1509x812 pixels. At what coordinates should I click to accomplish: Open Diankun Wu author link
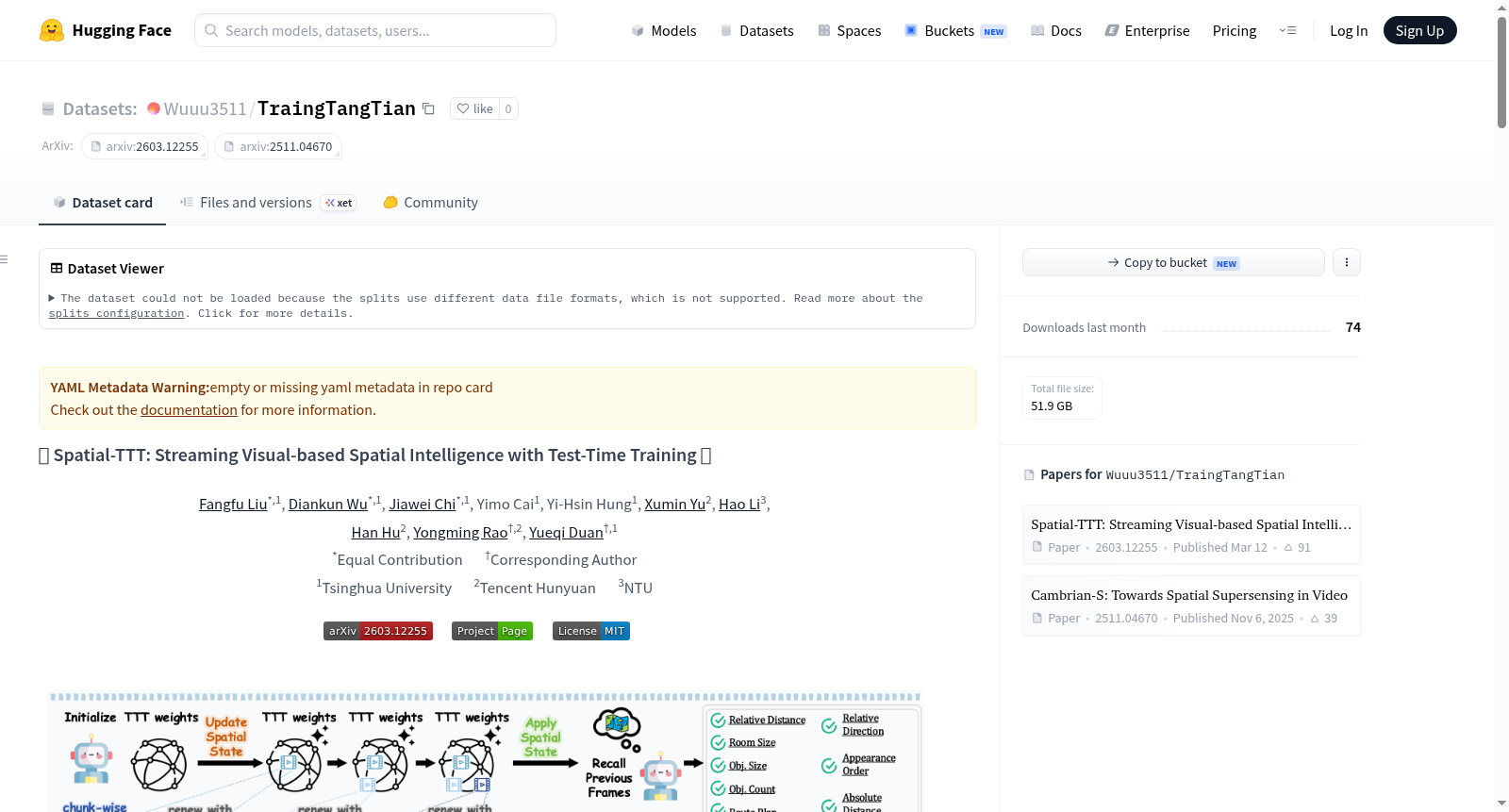click(x=328, y=505)
